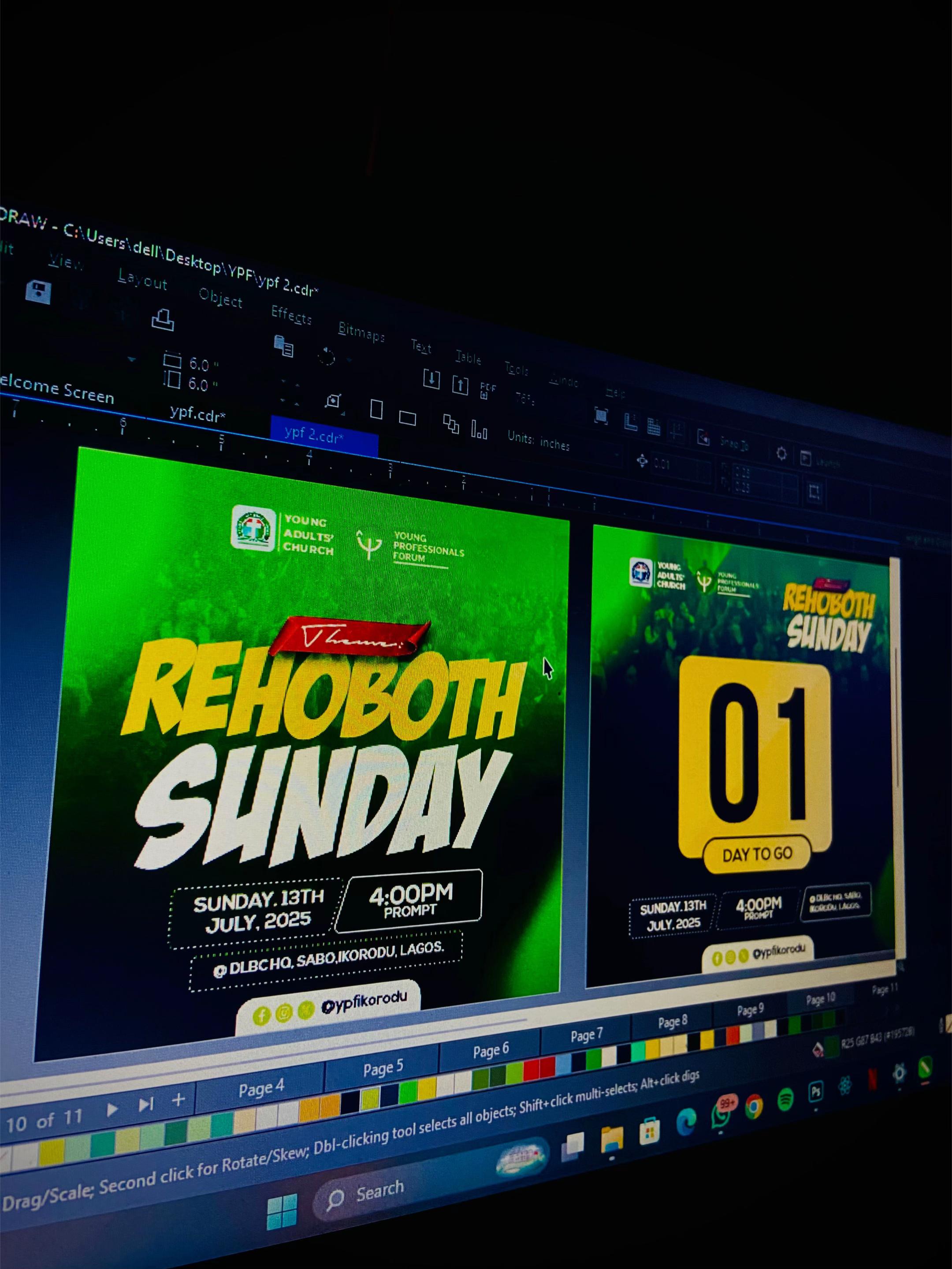Open Spotify from the taskbar

[785, 1099]
